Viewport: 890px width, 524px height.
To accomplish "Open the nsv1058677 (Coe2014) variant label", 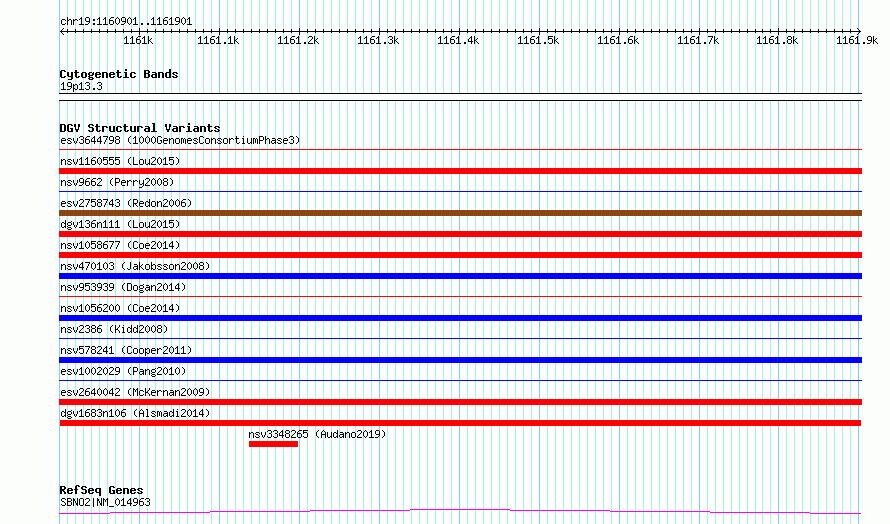I will (x=120, y=245).
